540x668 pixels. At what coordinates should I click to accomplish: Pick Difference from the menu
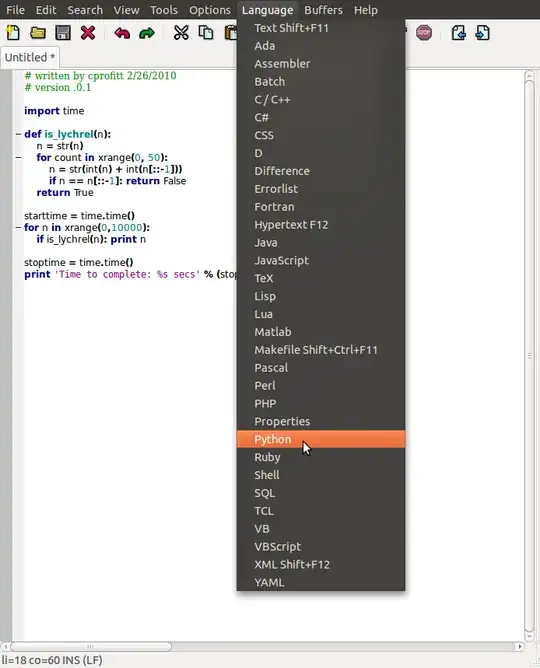pos(321,171)
